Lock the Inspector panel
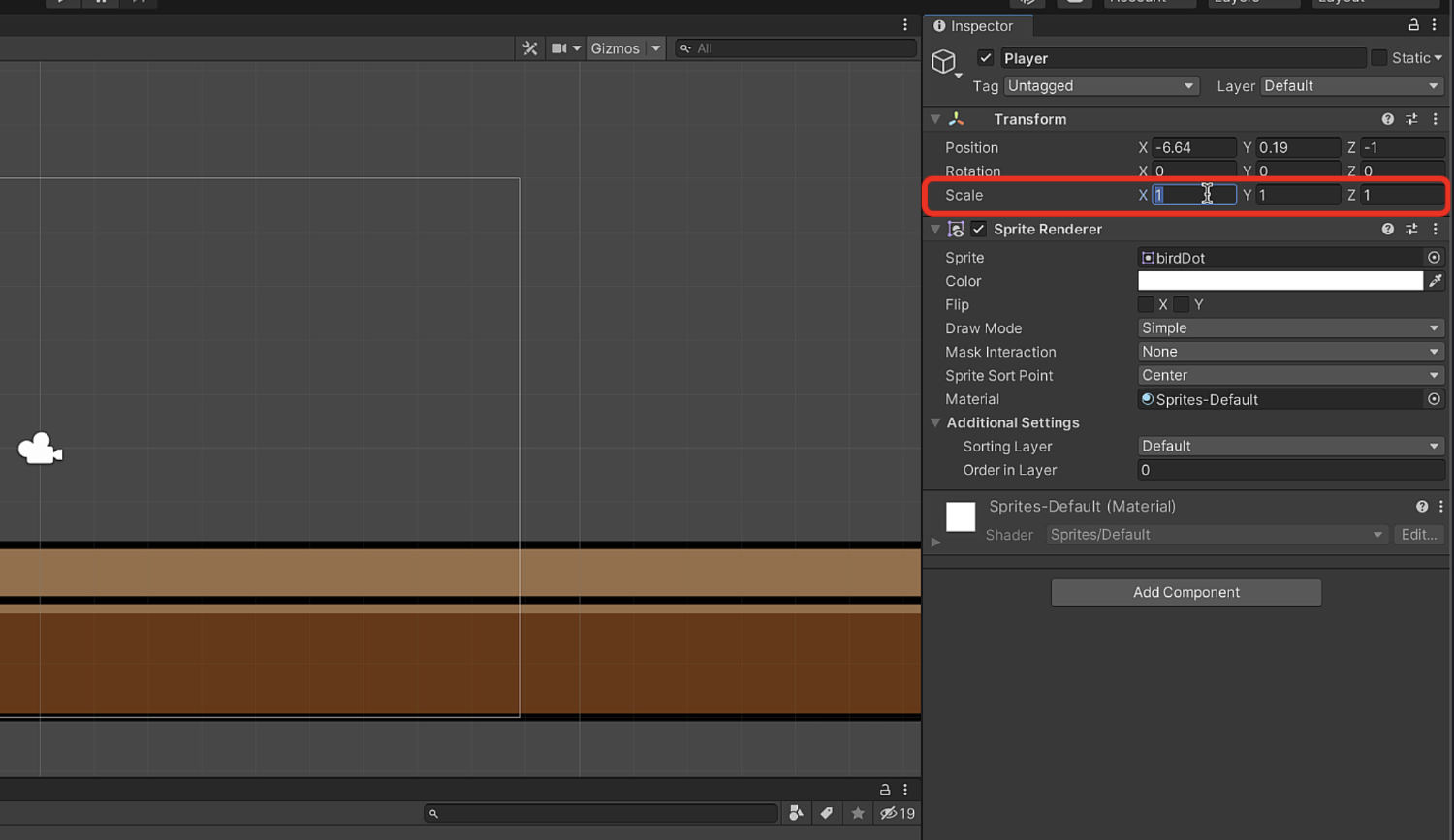 tap(1413, 25)
